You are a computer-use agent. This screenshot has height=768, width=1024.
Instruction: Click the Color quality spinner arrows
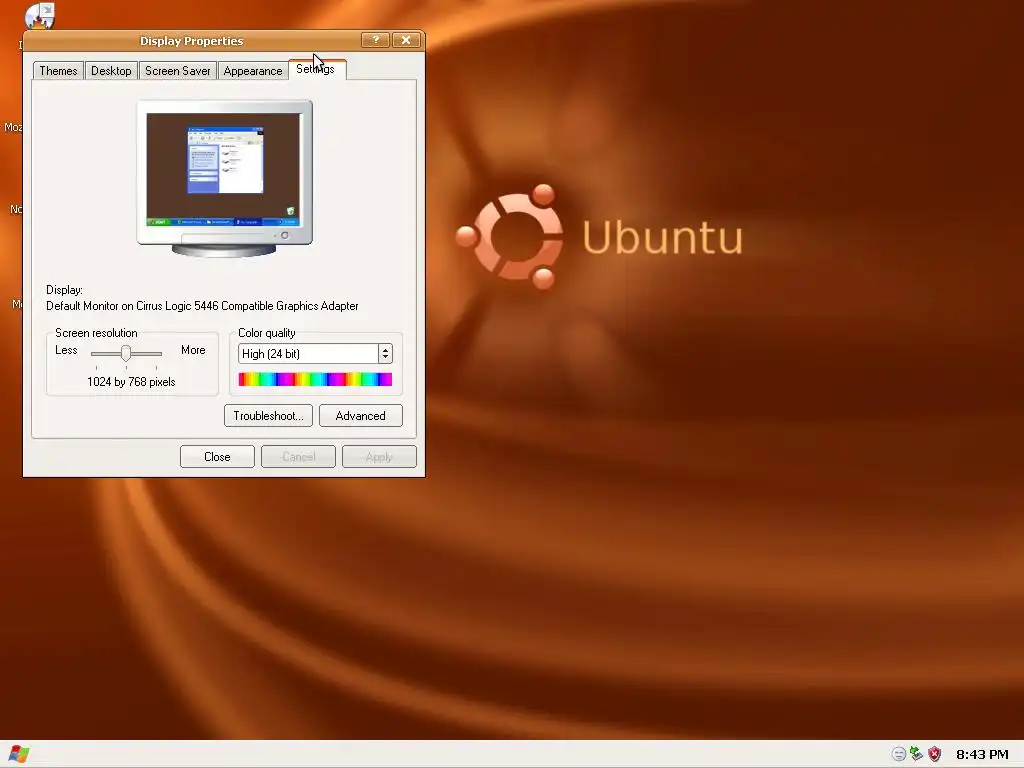point(385,353)
